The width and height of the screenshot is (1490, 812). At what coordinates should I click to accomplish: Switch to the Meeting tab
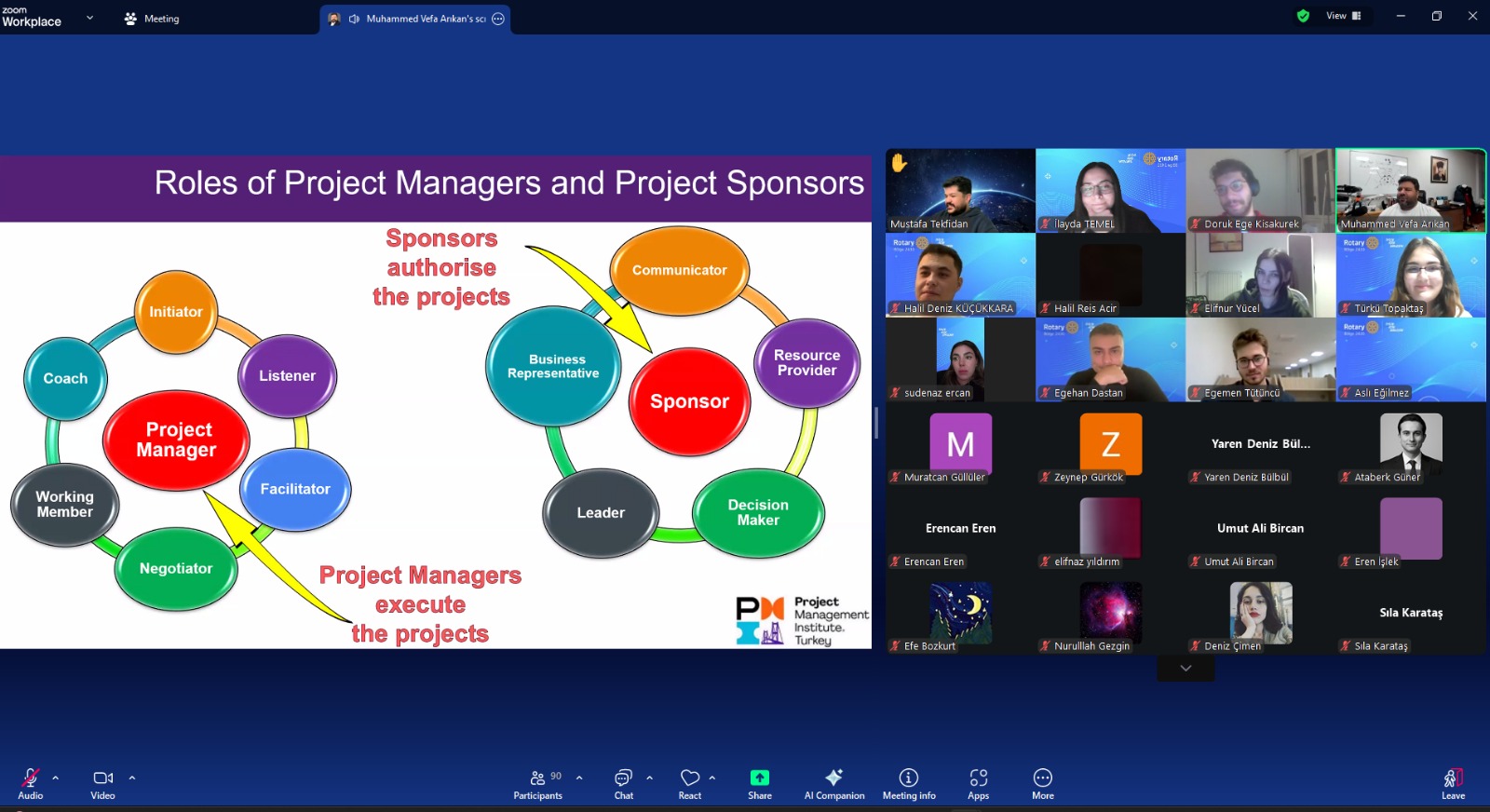click(152, 19)
